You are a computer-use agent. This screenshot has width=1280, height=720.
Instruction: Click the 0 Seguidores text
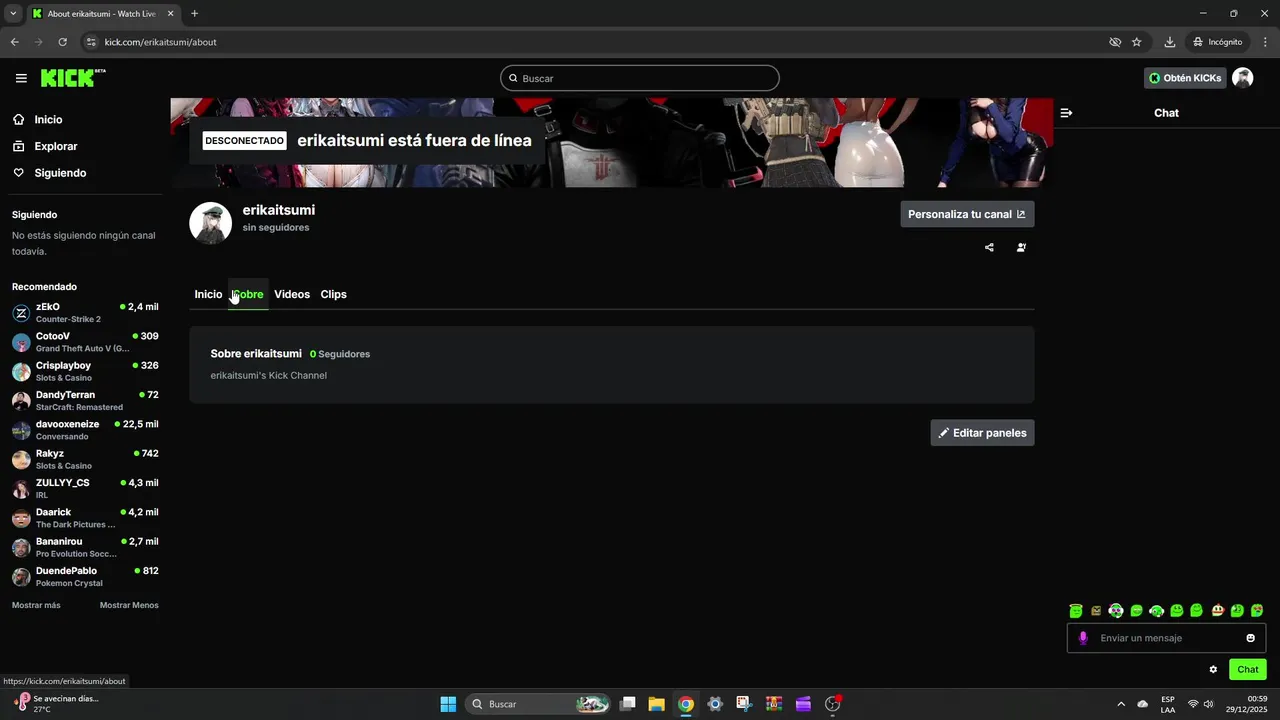(340, 354)
